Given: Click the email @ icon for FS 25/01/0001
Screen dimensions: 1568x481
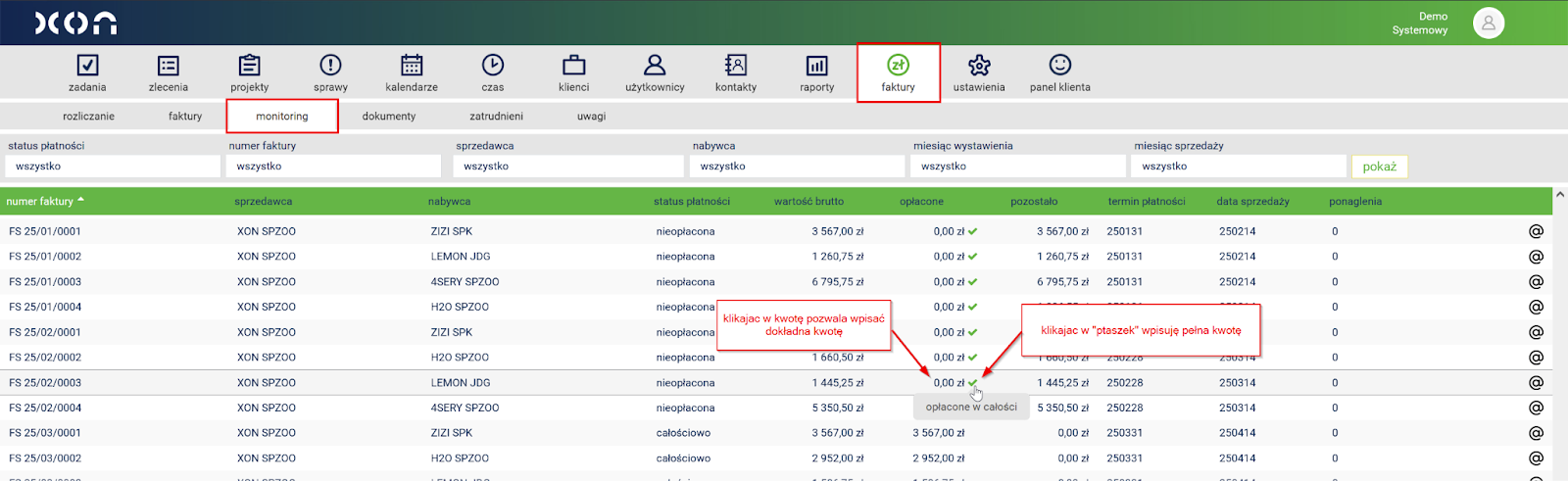Looking at the screenshot, I should click(1536, 231).
